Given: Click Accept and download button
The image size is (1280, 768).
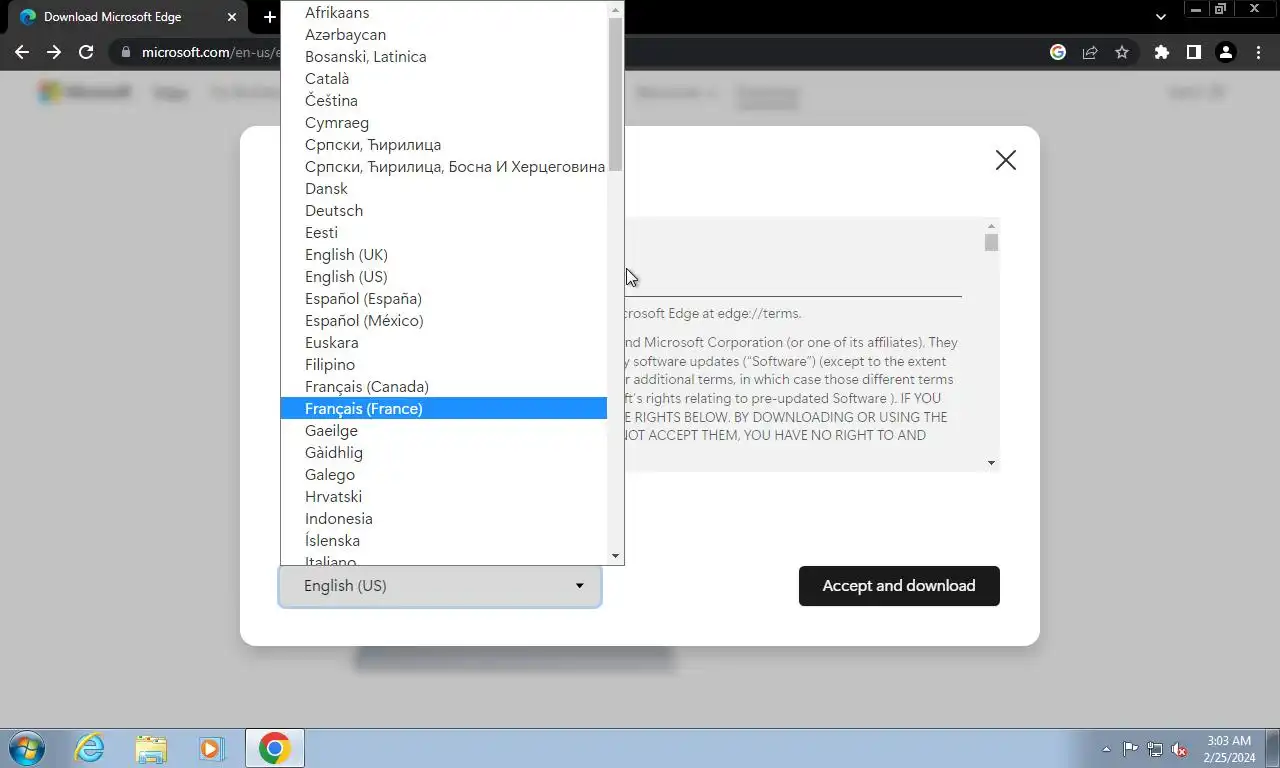Looking at the screenshot, I should point(899,586).
